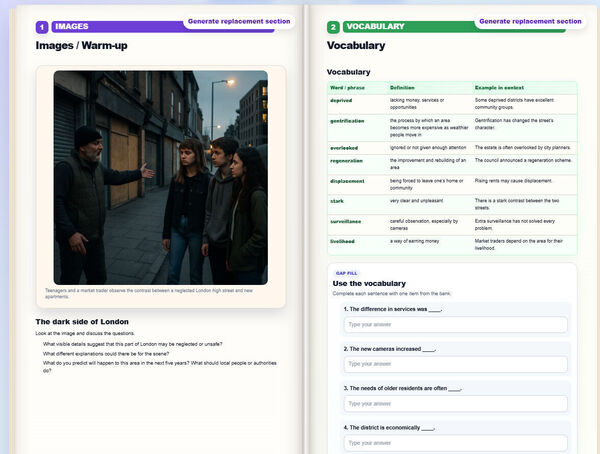Image resolution: width=600 pixels, height=454 pixels.
Task: Select the word 'regeneration' in vocabulary table
Action: click(346, 161)
